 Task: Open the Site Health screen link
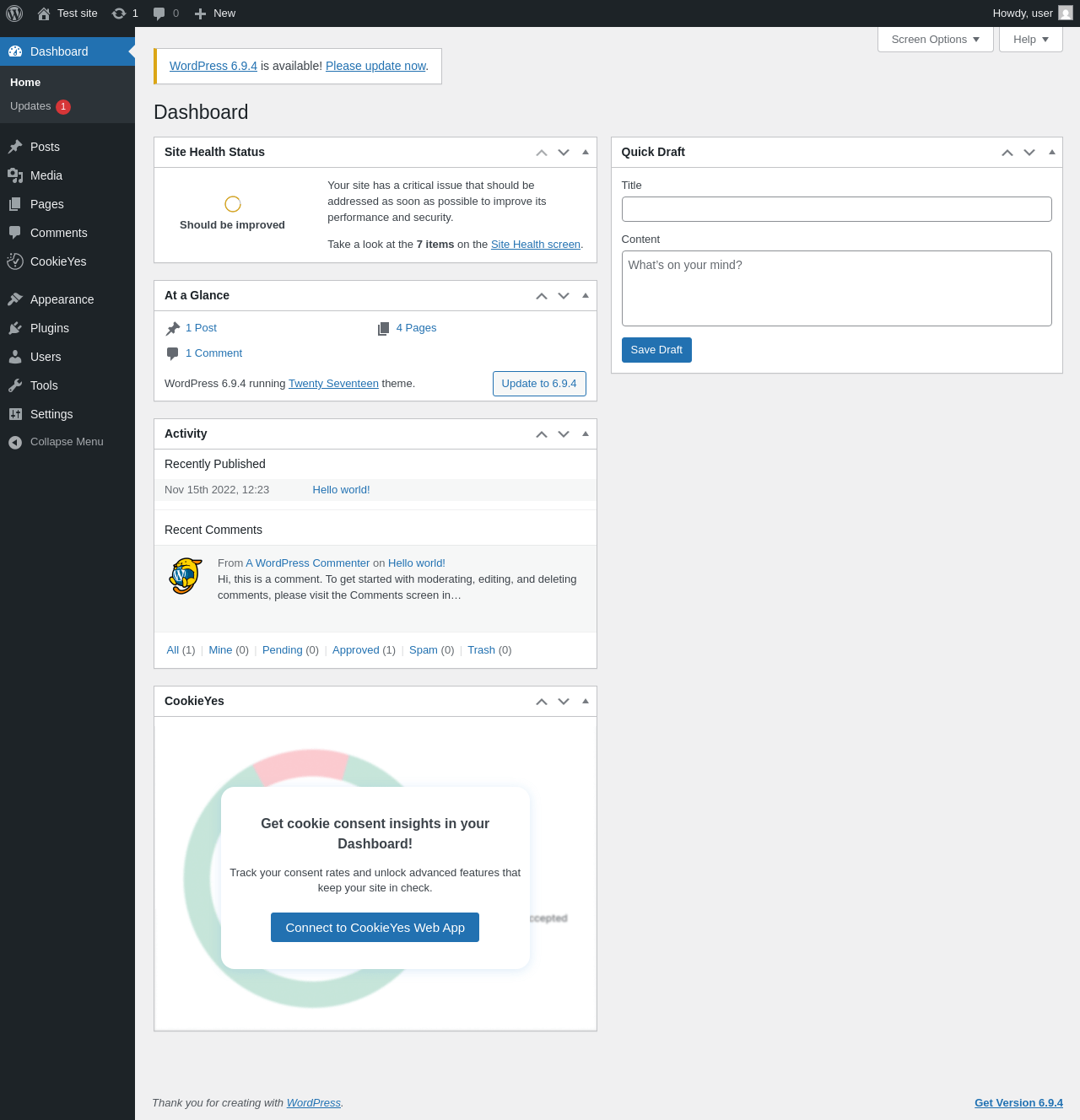point(536,245)
